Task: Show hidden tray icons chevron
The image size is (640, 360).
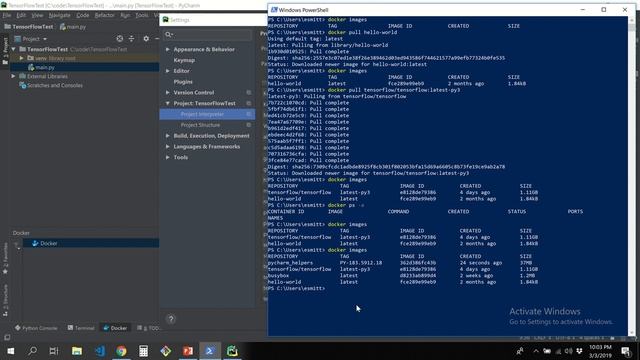Action: 536,351
